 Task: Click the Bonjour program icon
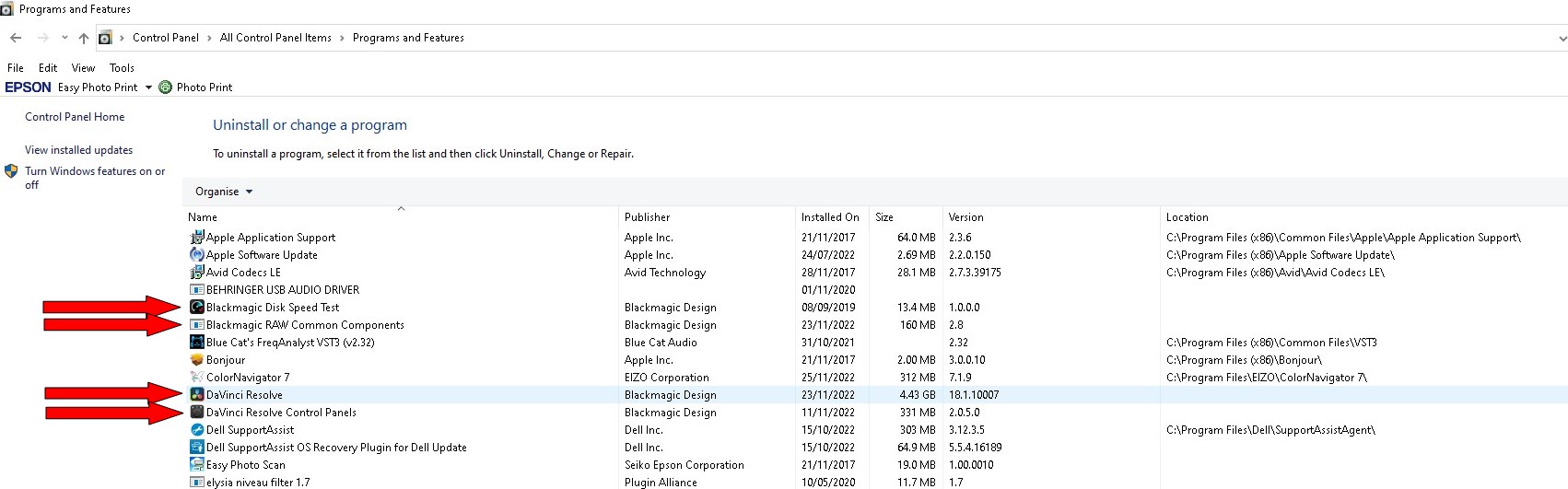(x=196, y=360)
